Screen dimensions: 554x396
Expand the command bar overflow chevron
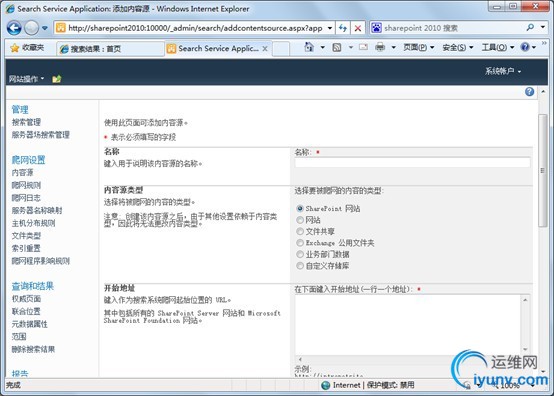tap(544, 43)
